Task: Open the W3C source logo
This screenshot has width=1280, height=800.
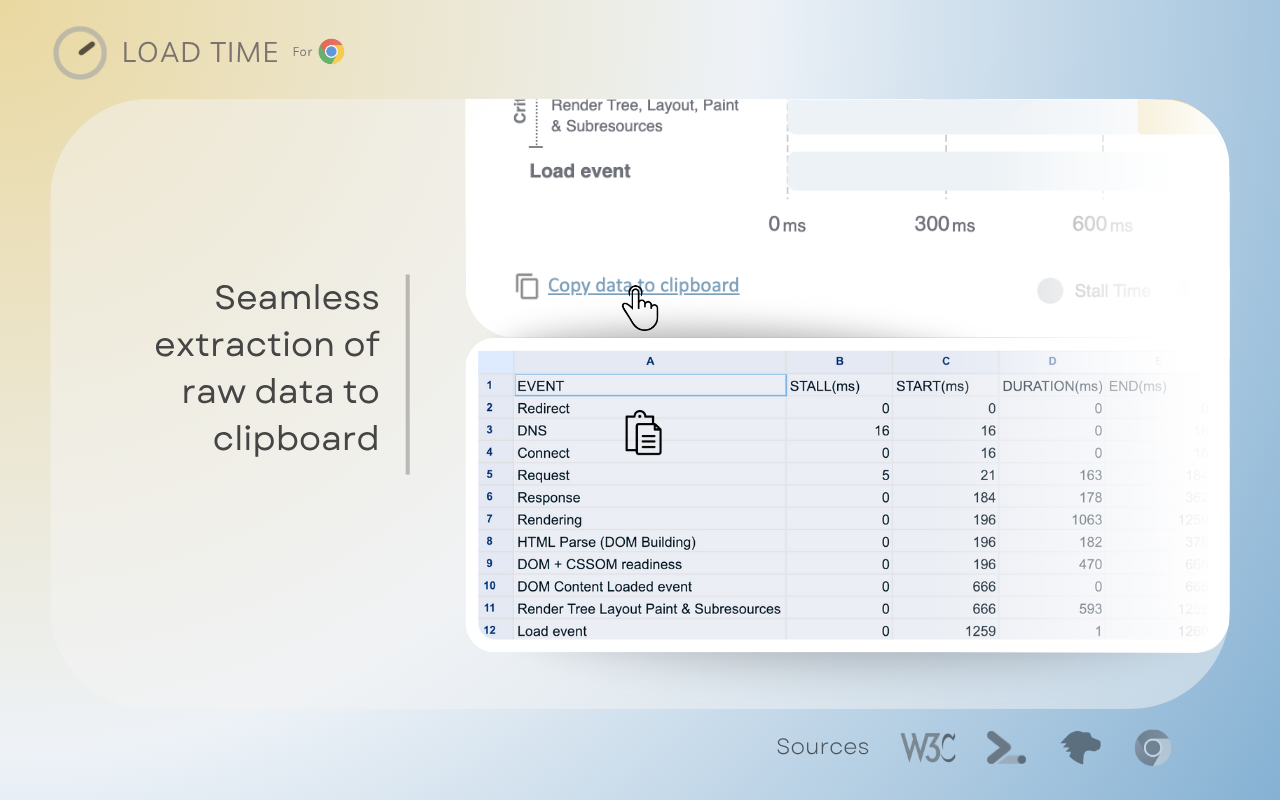Action: tap(928, 748)
